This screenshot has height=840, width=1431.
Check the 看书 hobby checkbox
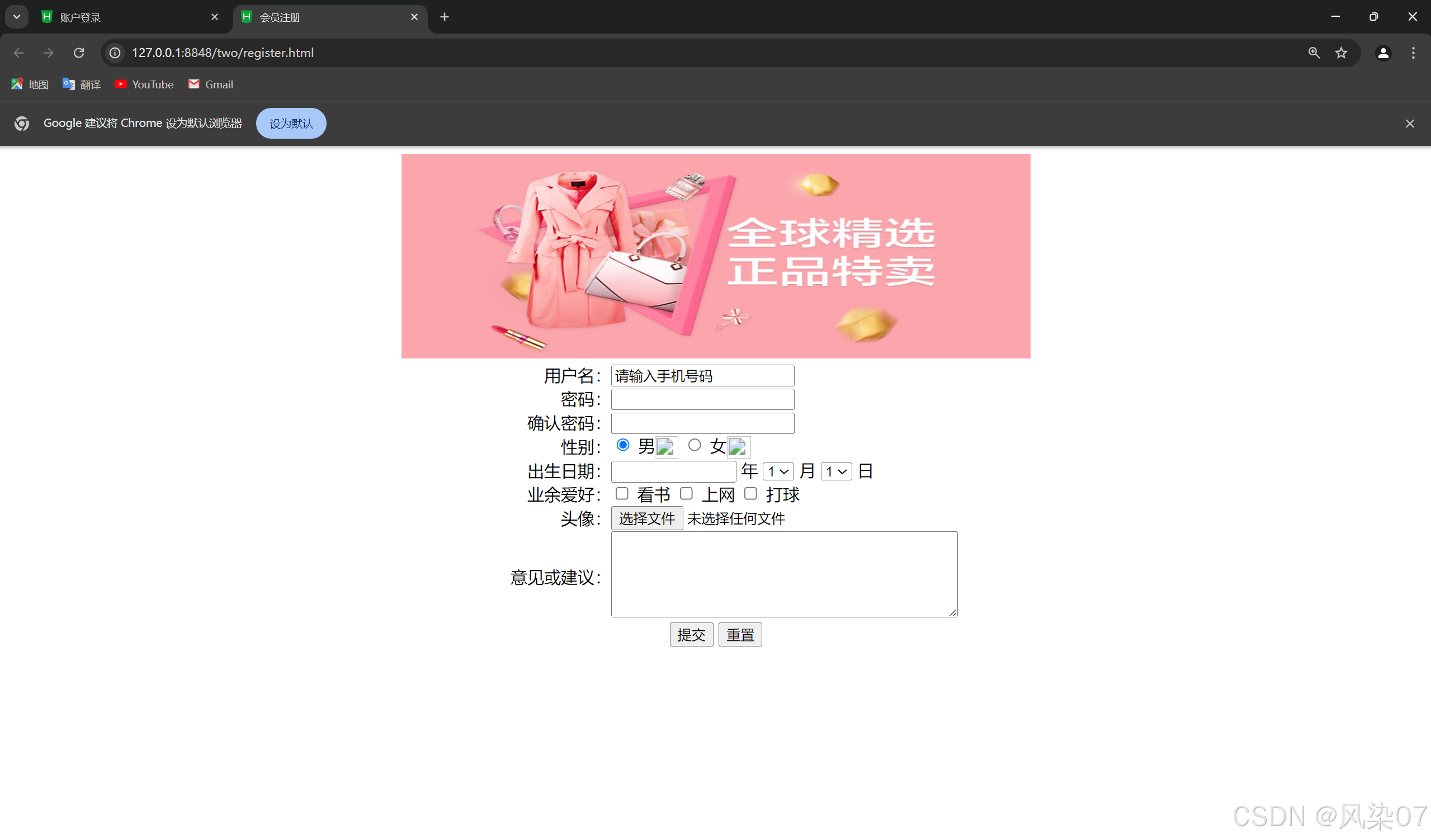pos(622,494)
